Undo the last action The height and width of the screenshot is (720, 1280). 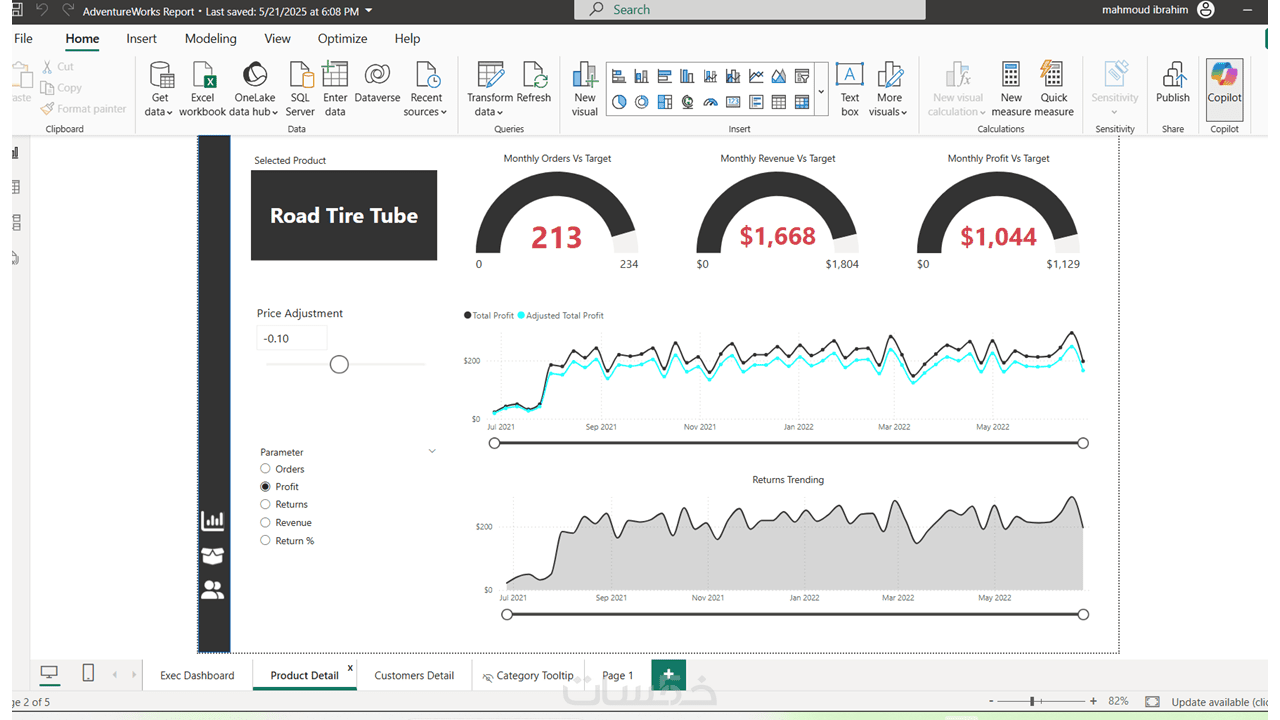[42, 10]
